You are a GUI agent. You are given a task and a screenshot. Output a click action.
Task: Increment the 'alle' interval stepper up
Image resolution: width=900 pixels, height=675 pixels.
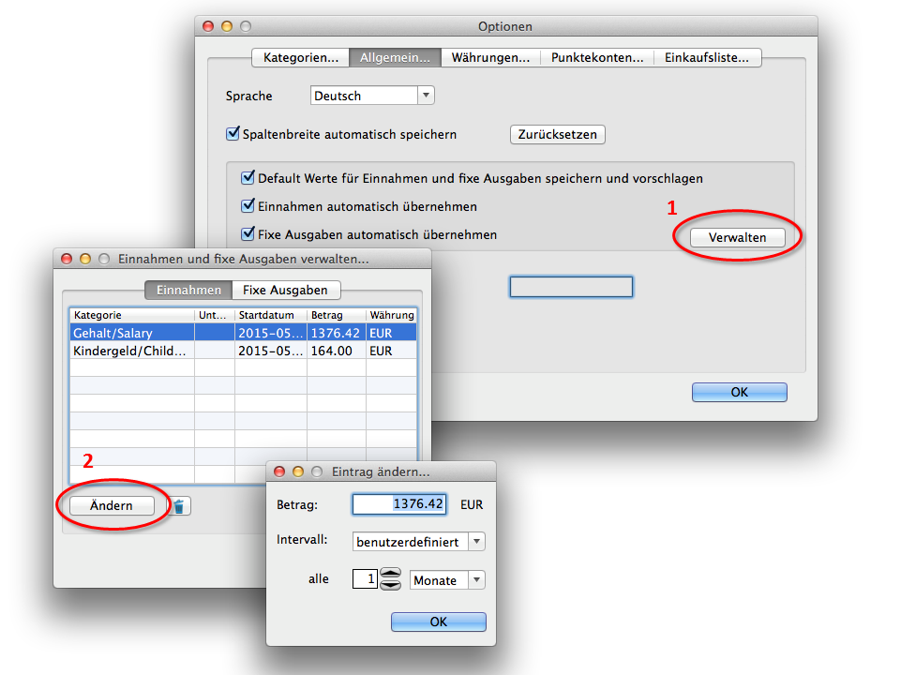pyautogui.click(x=390, y=574)
